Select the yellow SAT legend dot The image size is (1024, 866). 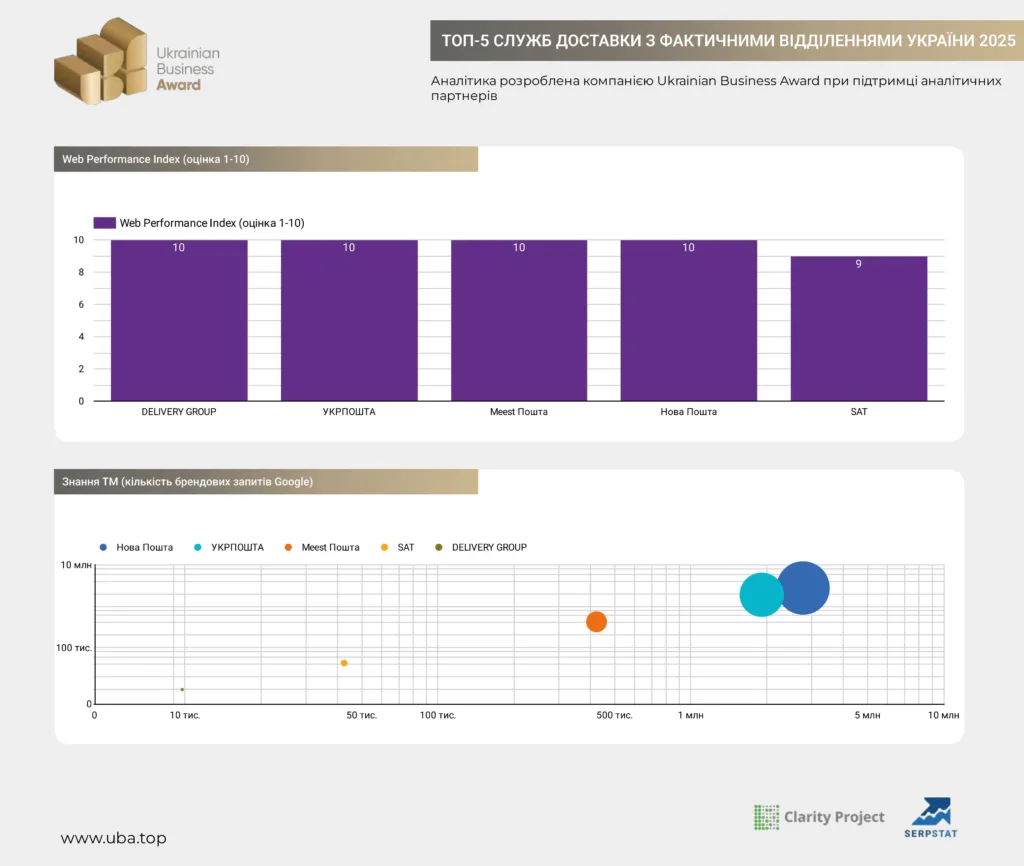pos(384,547)
